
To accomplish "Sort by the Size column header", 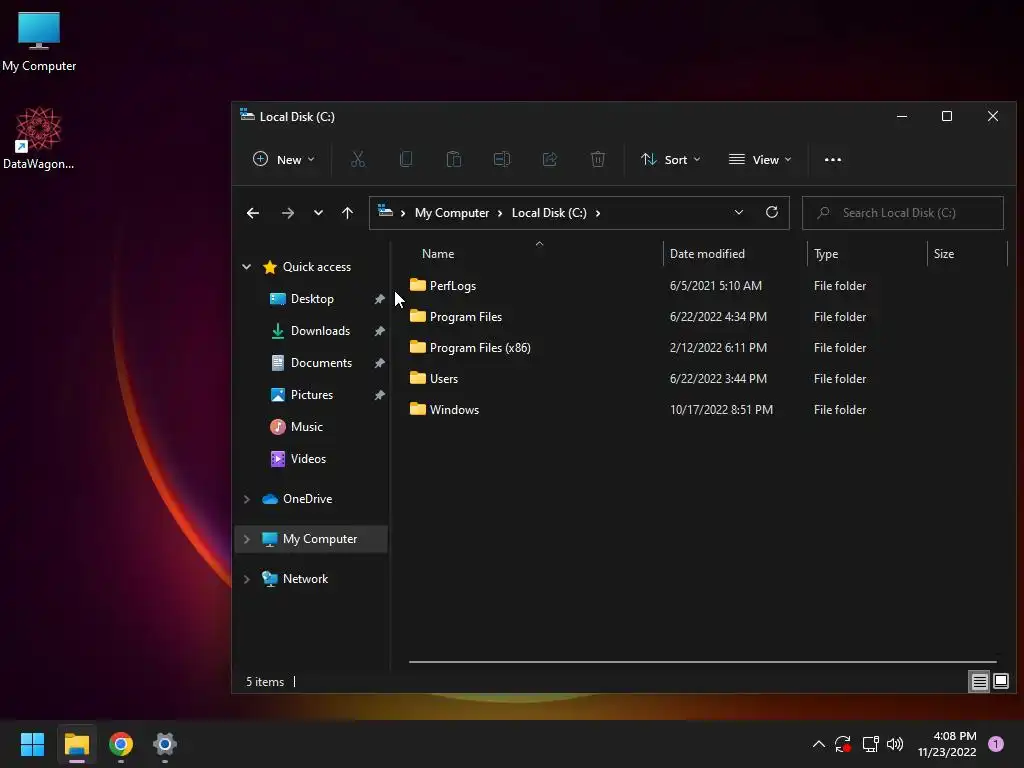I will 944,253.
